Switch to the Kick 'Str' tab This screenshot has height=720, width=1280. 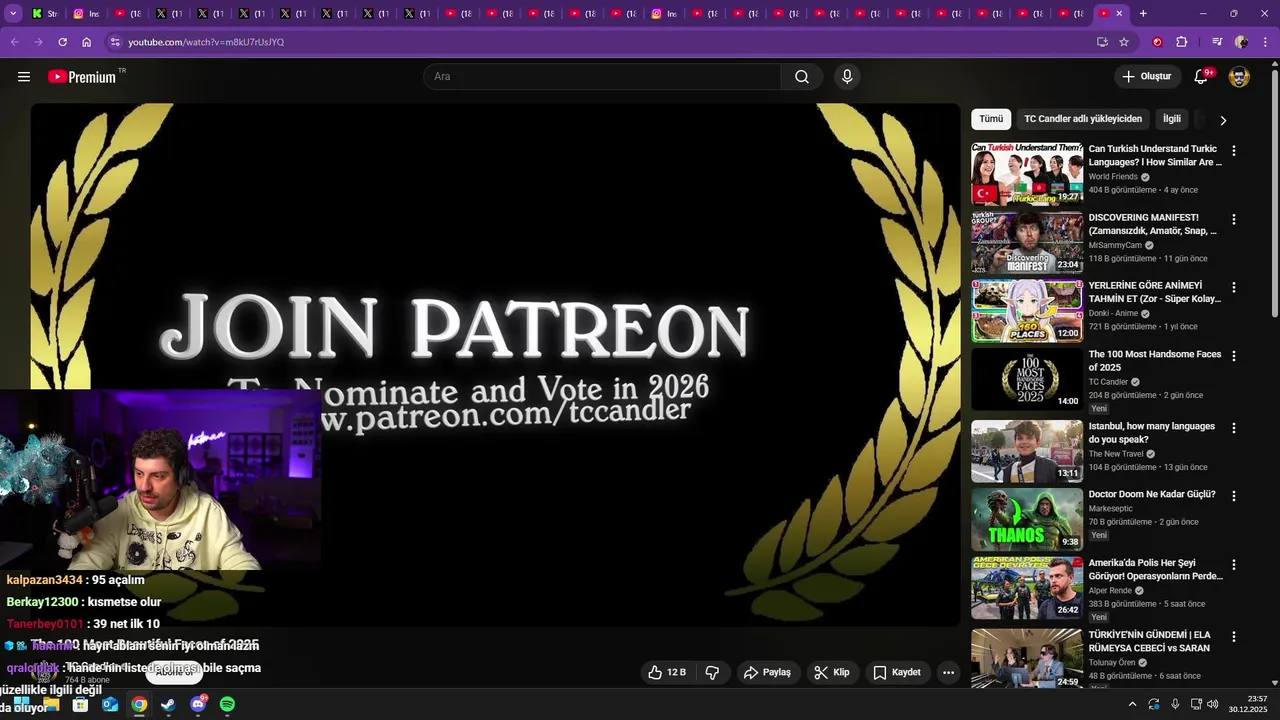(45, 13)
